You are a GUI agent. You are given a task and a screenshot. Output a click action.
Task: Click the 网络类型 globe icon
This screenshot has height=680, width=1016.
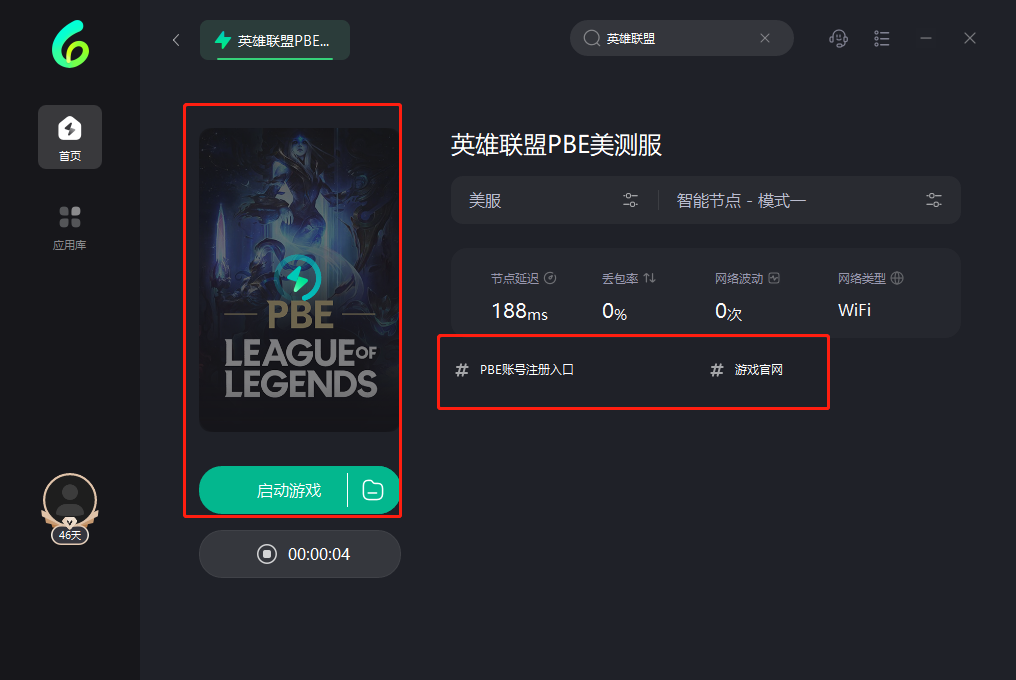click(897, 278)
